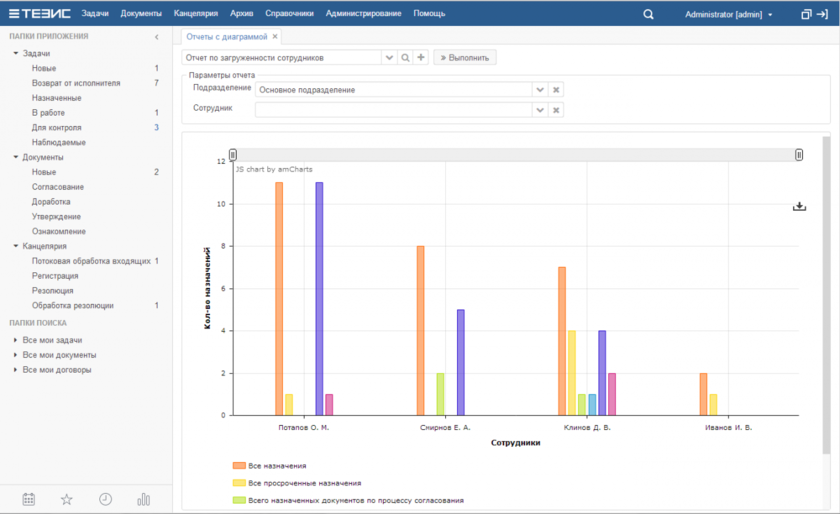
Task: Click the favorites star icon
Action: click(67, 499)
